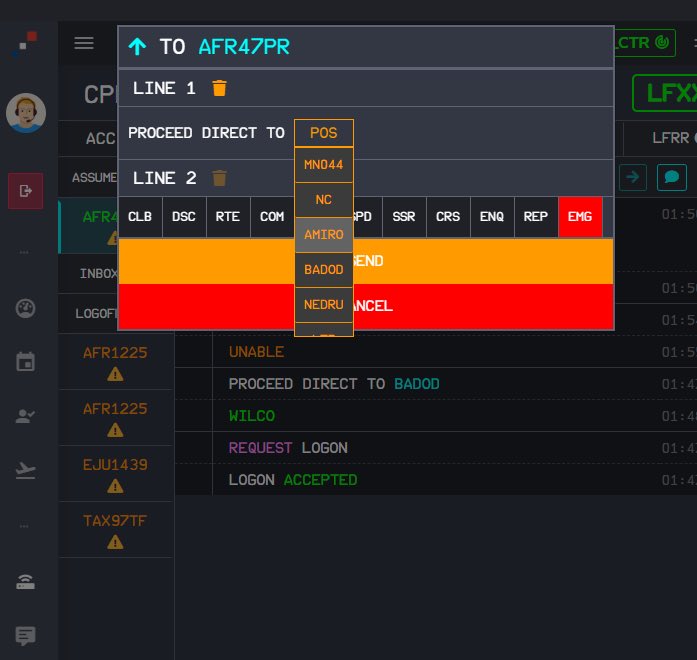Switch to SSR message category
Viewport: 697px width, 660px height.
point(404,217)
